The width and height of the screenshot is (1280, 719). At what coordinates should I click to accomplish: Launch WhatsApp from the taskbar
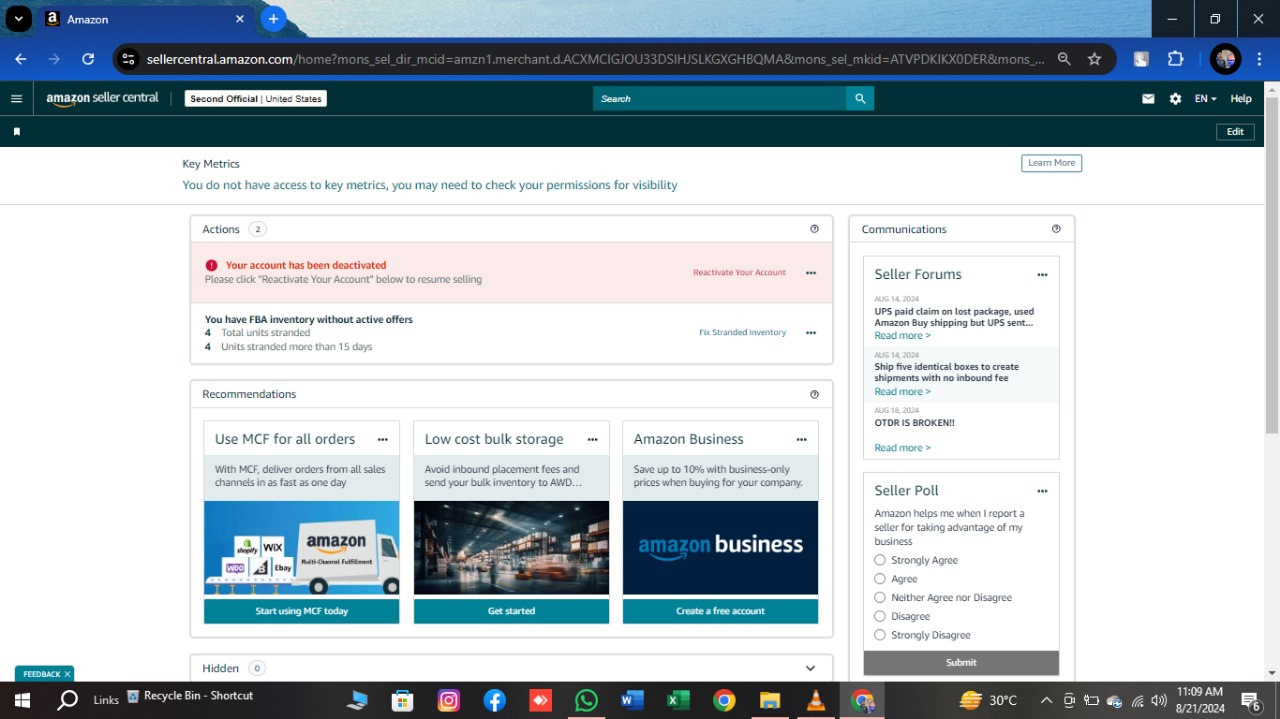pyautogui.click(x=586, y=700)
